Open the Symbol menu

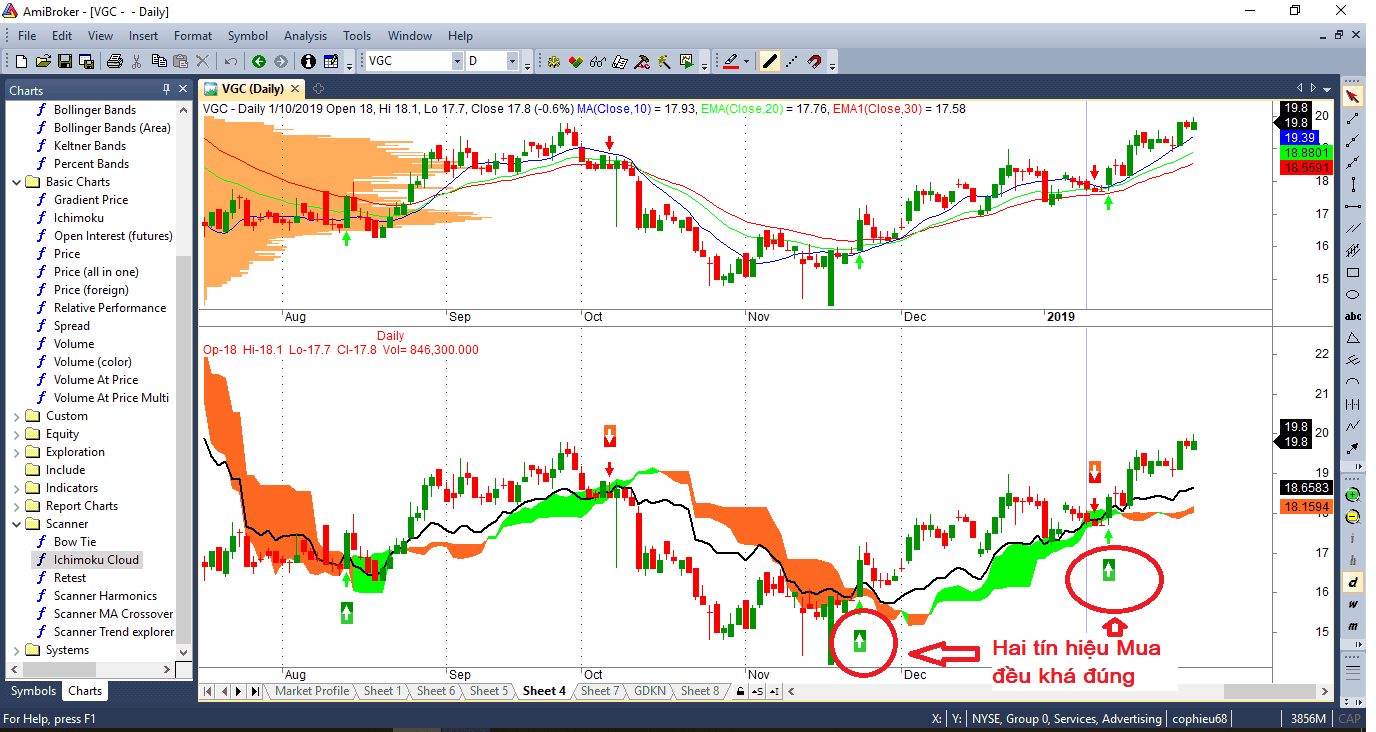[x=247, y=36]
